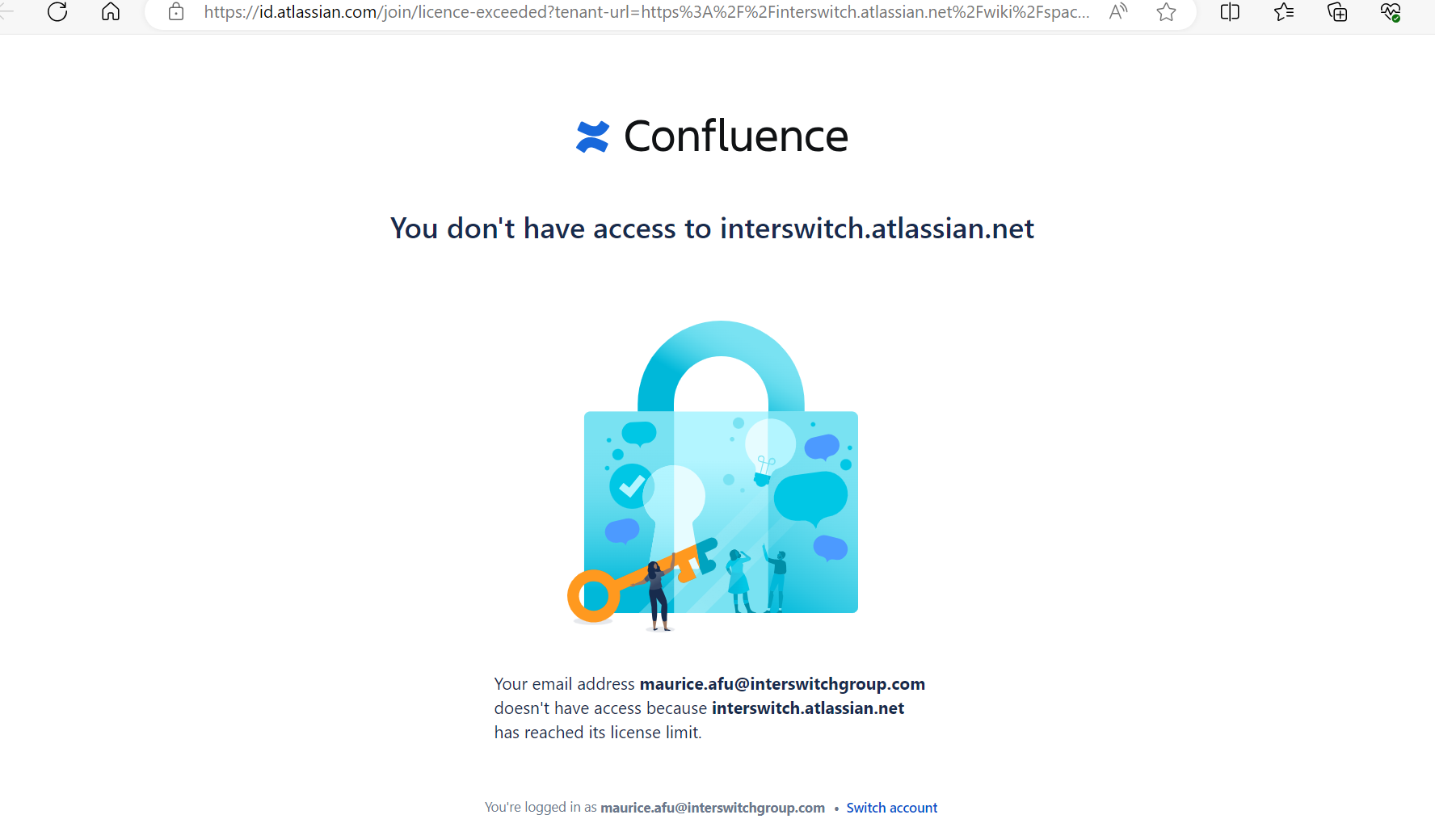The height and width of the screenshot is (840, 1435).
Task: Open Browser essentials heart-pulse icon
Action: point(1391,12)
